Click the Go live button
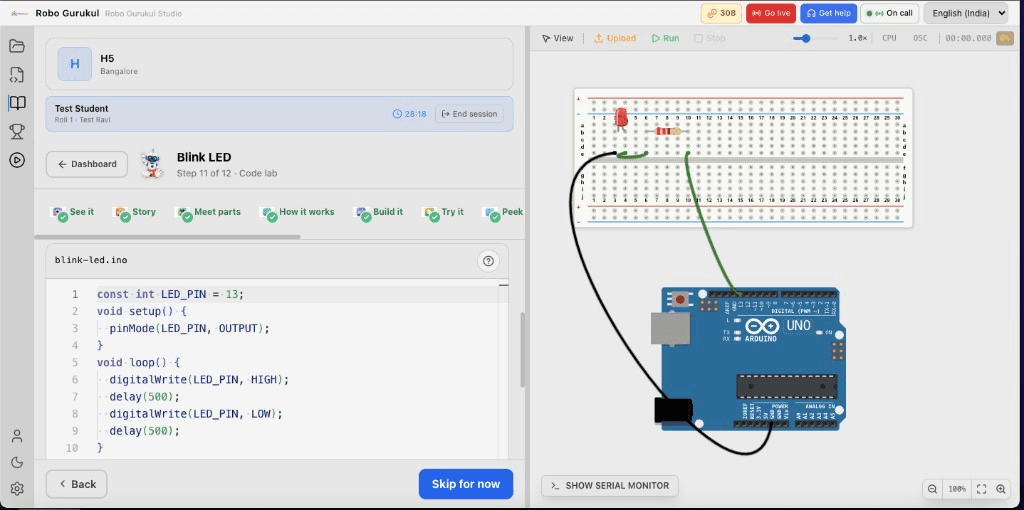This screenshot has width=1024, height=510. (771, 13)
